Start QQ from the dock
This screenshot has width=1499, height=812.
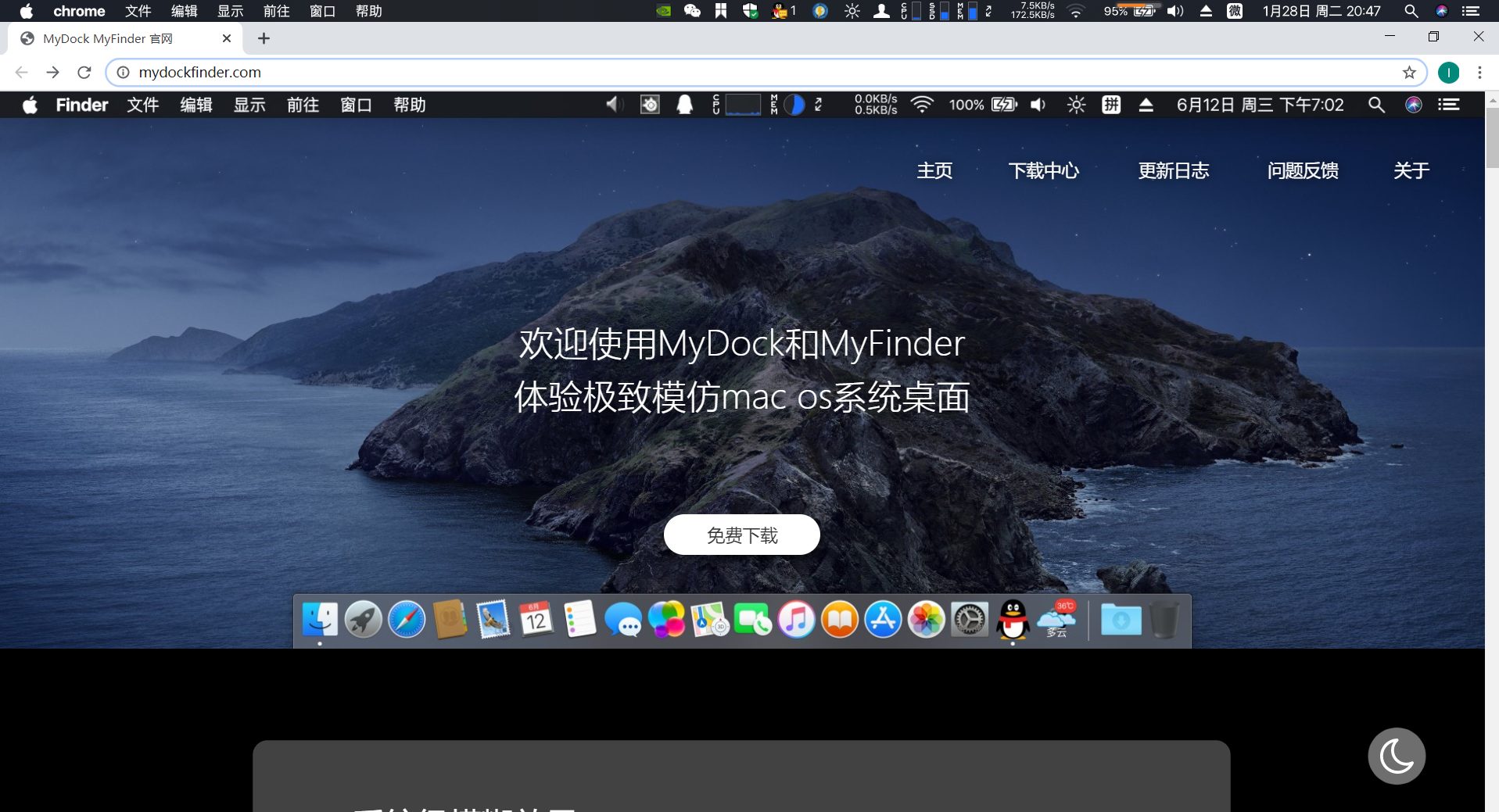pyautogui.click(x=1013, y=619)
